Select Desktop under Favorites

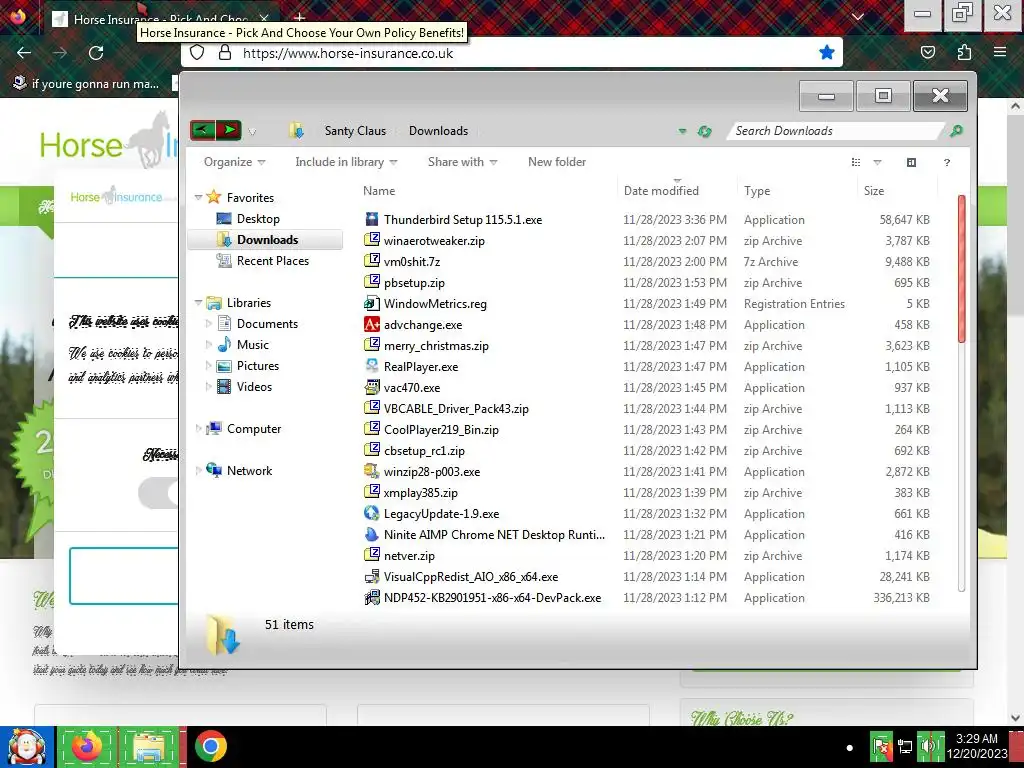[258, 219]
